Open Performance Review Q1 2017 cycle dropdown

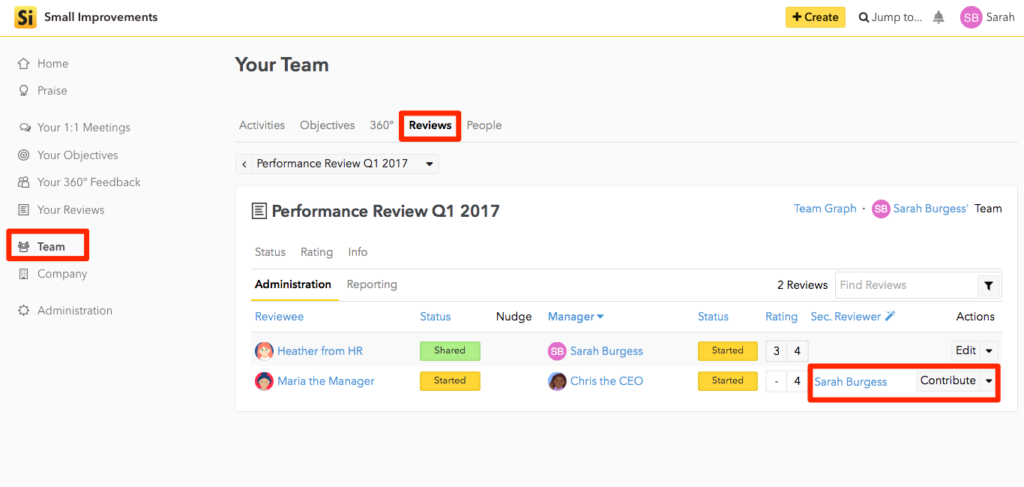pyautogui.click(x=345, y=164)
